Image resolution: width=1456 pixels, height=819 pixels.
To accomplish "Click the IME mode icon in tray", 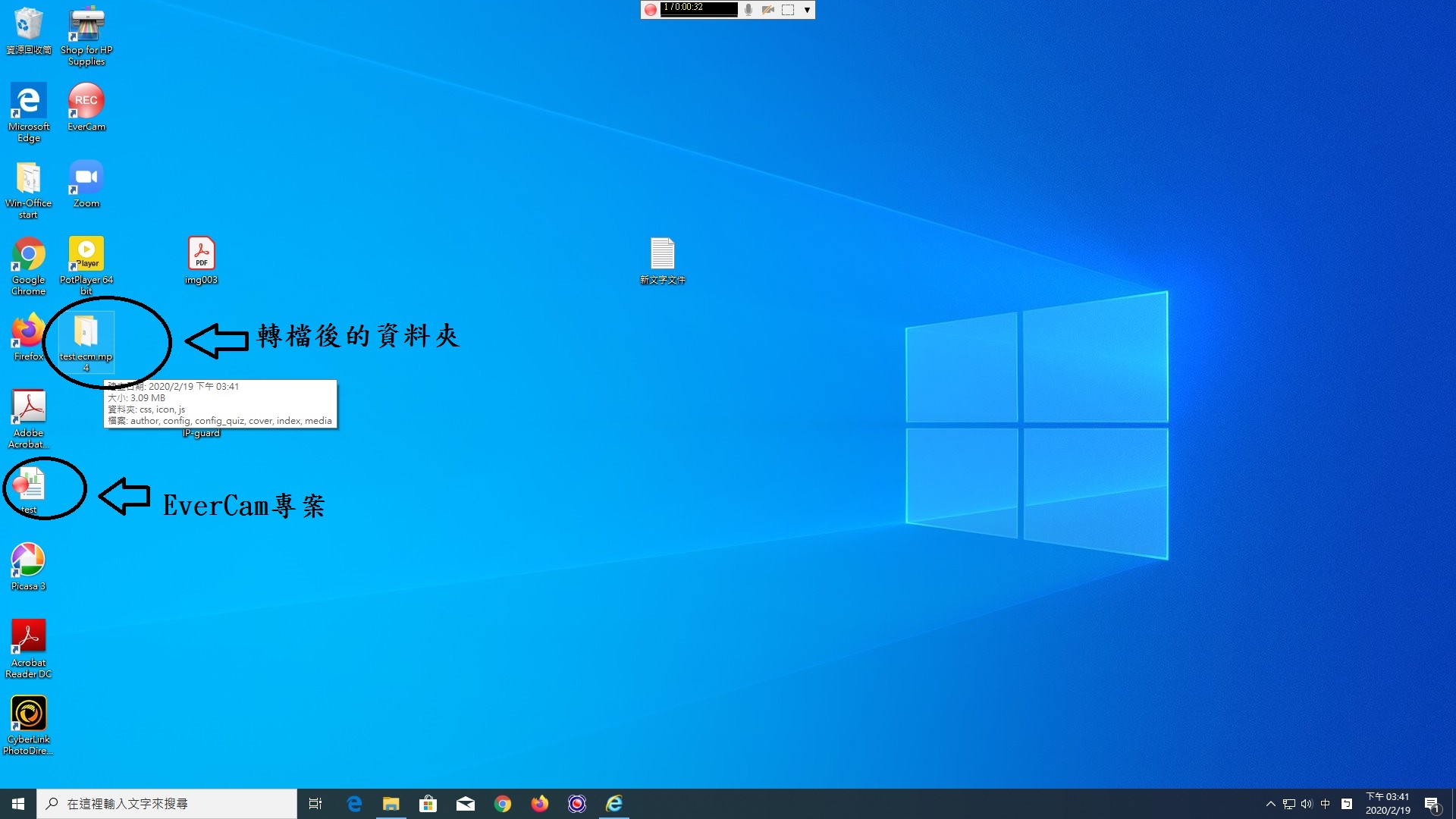I will (x=1347, y=804).
